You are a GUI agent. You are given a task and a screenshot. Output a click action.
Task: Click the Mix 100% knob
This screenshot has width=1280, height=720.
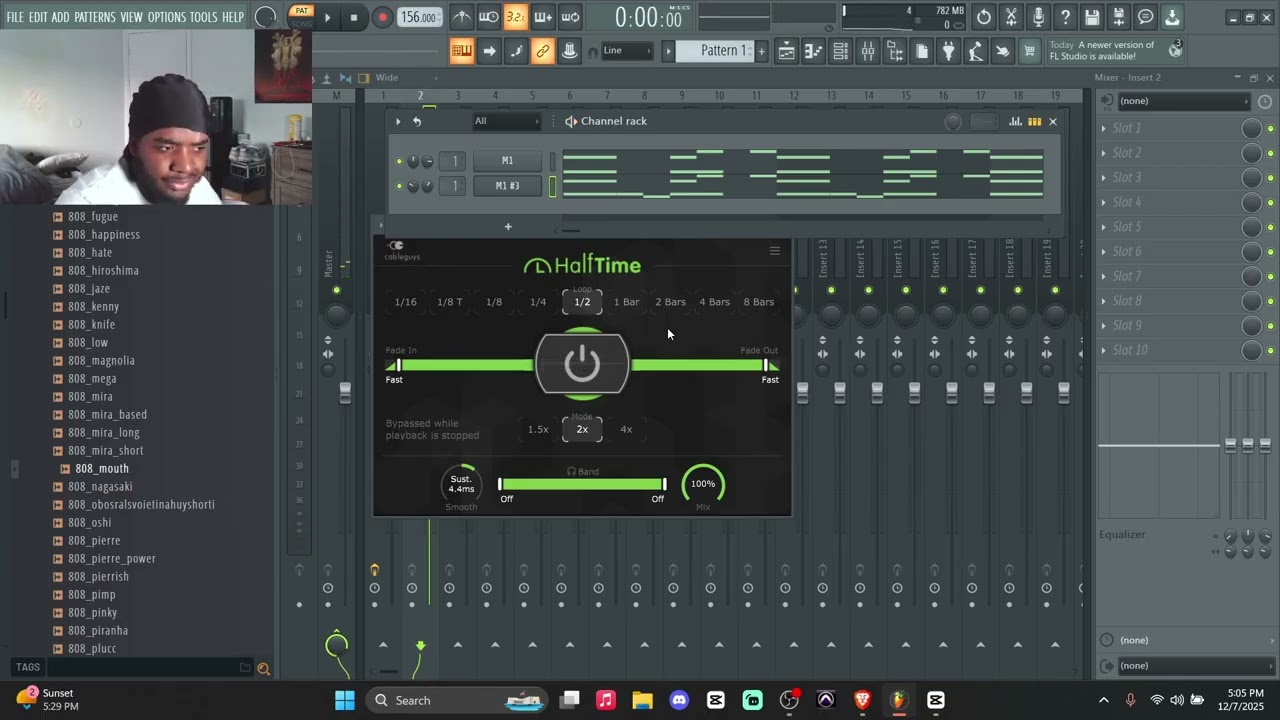tap(703, 484)
